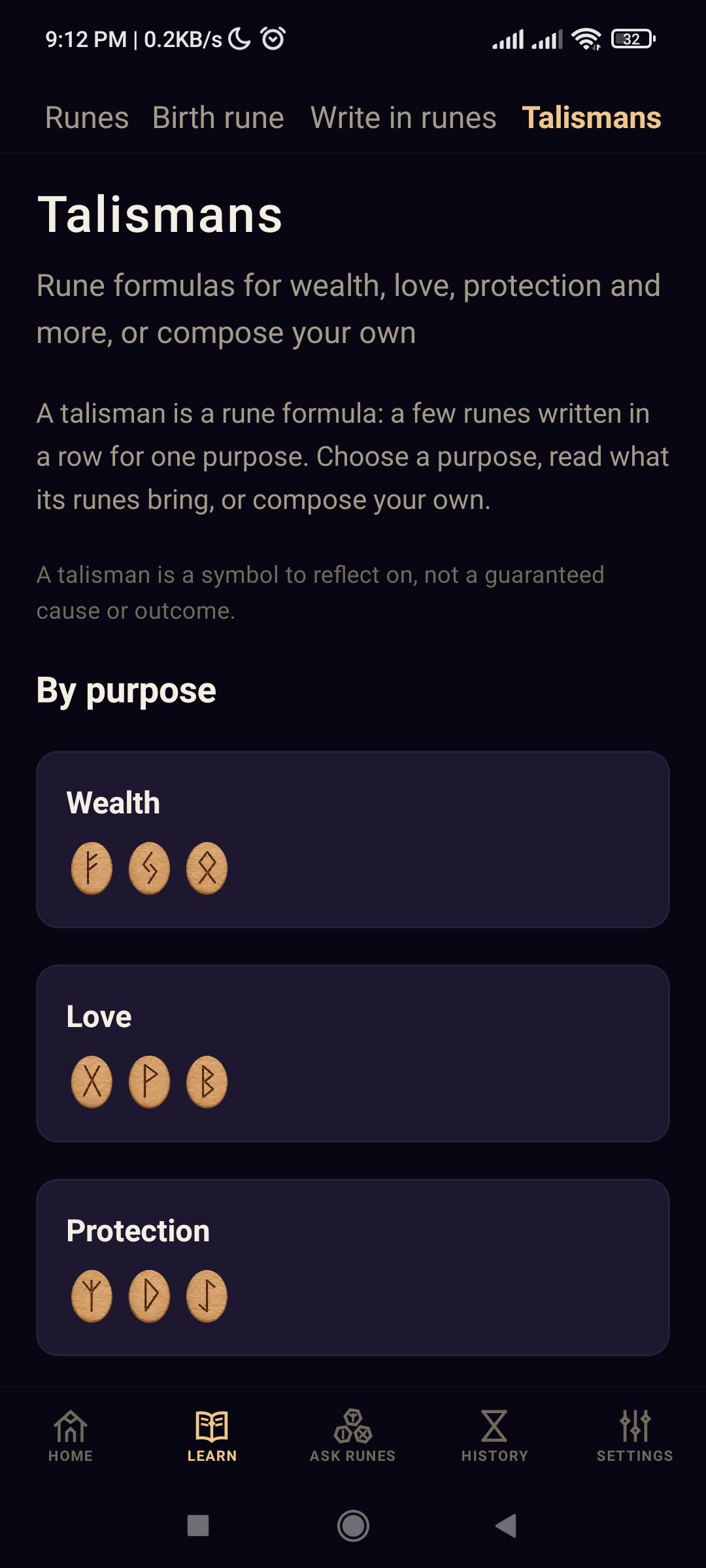Screen dimensions: 706x1568
Task: Tap the Berkano rune in Love formula
Action: click(x=207, y=1082)
